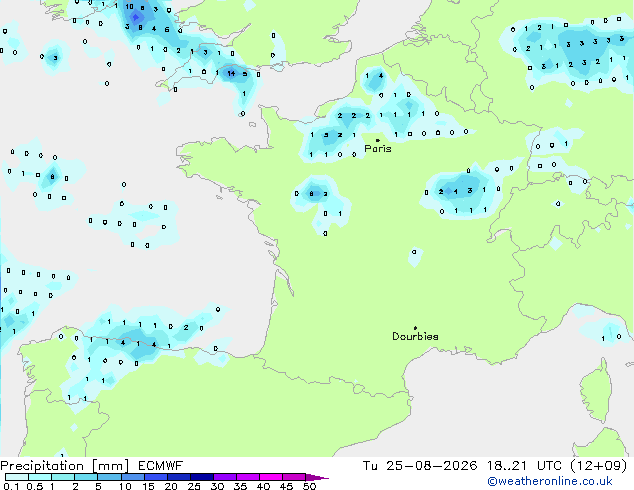
Task: Click the Dourbies location label
Action: pyautogui.click(x=415, y=336)
